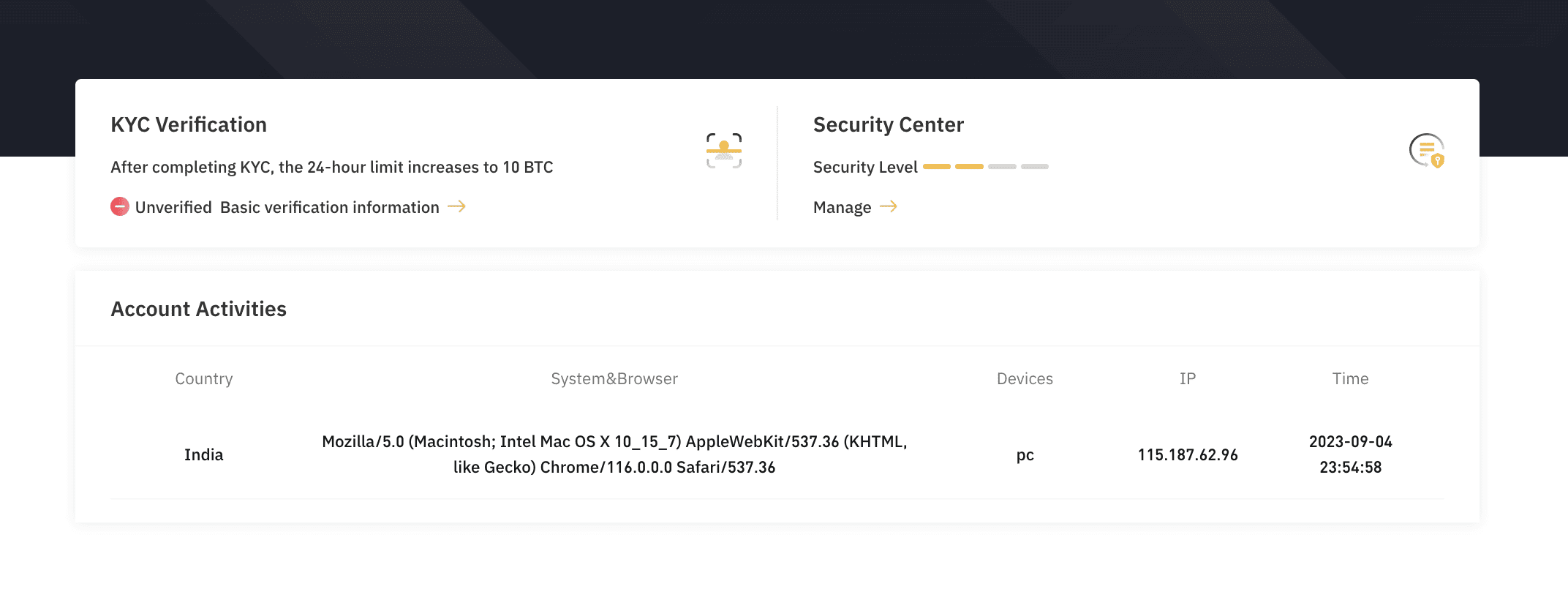Click the arrow beside Basic verification information

tap(457, 206)
